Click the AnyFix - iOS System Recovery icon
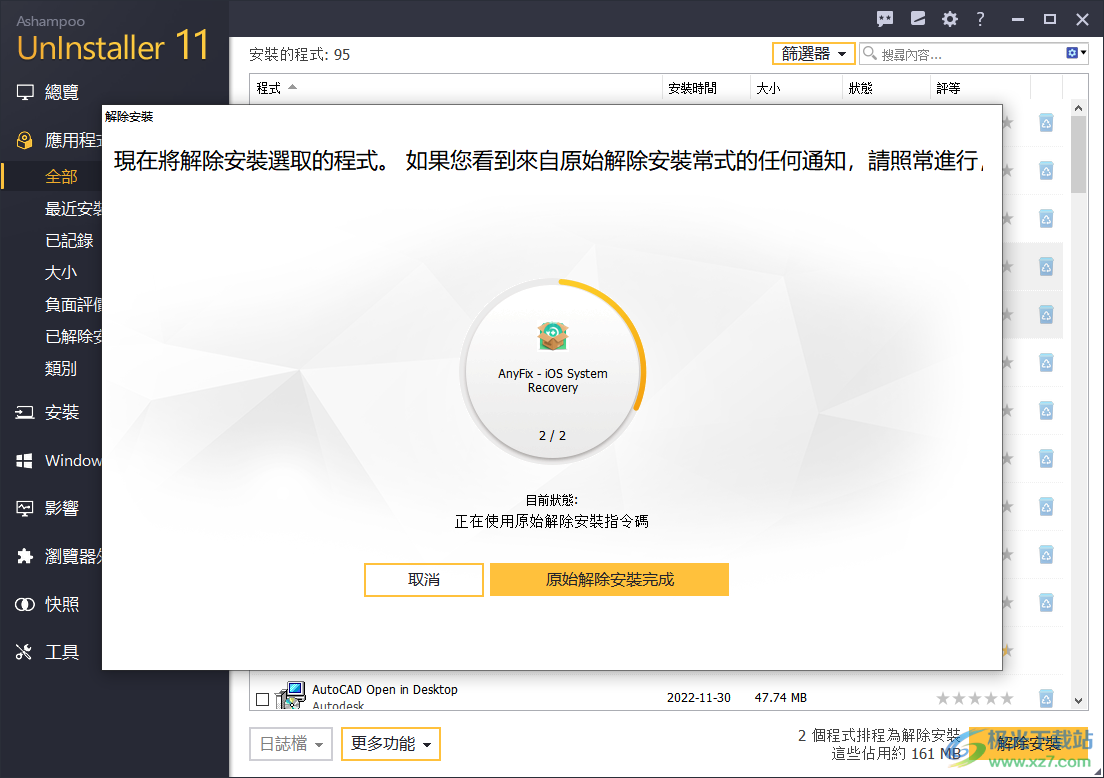The width and height of the screenshot is (1104, 778). point(553,336)
